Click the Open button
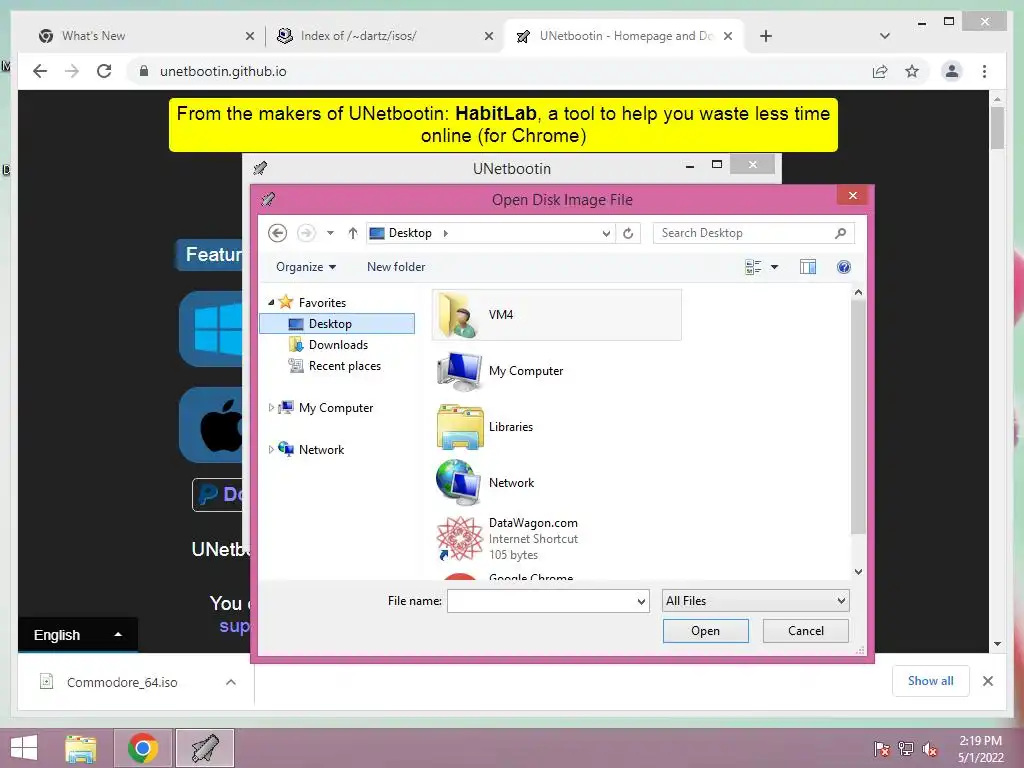 pos(705,631)
